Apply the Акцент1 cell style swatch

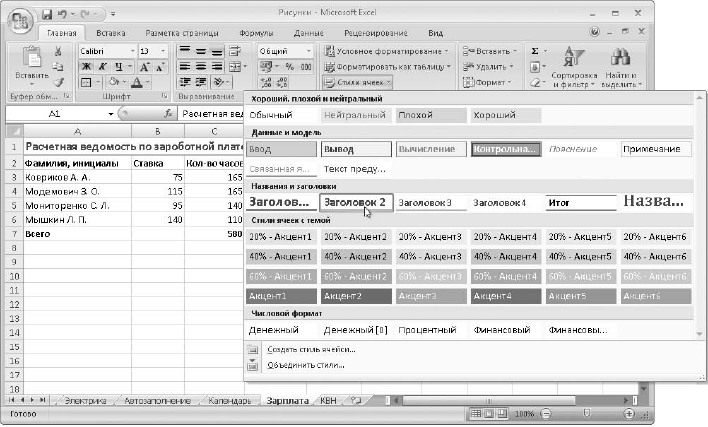point(281,296)
